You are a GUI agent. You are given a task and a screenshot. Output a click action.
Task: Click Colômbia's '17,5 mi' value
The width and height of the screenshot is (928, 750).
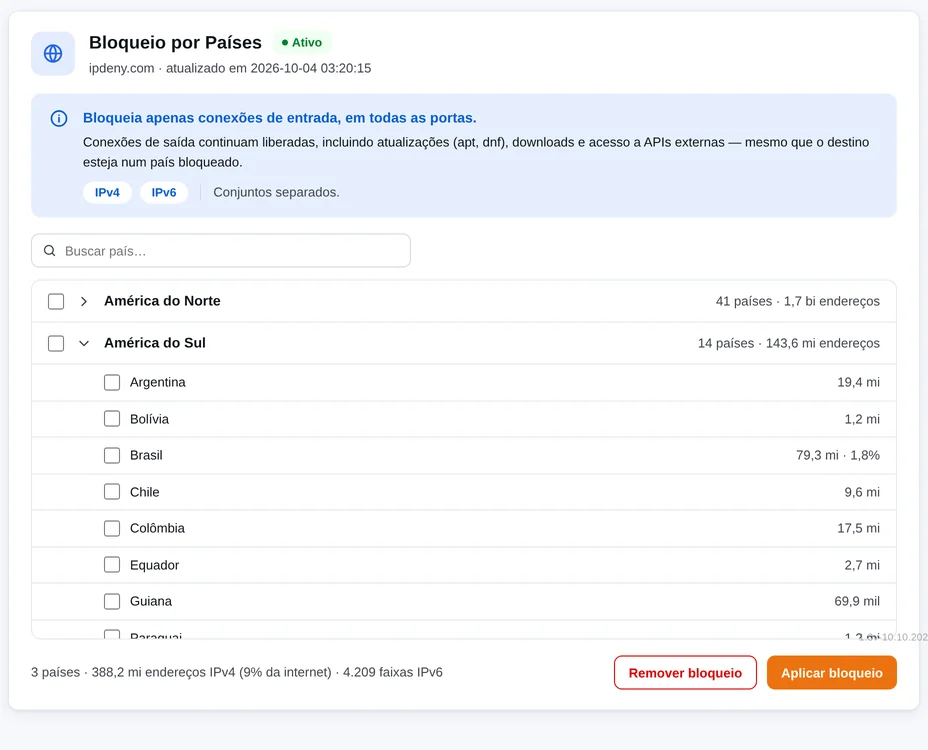(859, 528)
